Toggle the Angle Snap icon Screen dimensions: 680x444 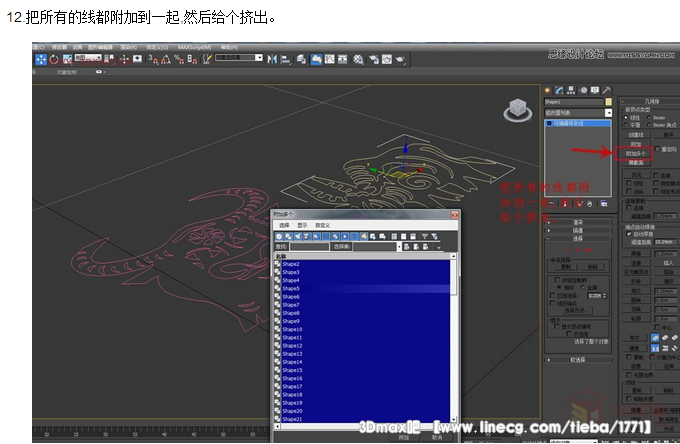pyautogui.click(x=166, y=59)
